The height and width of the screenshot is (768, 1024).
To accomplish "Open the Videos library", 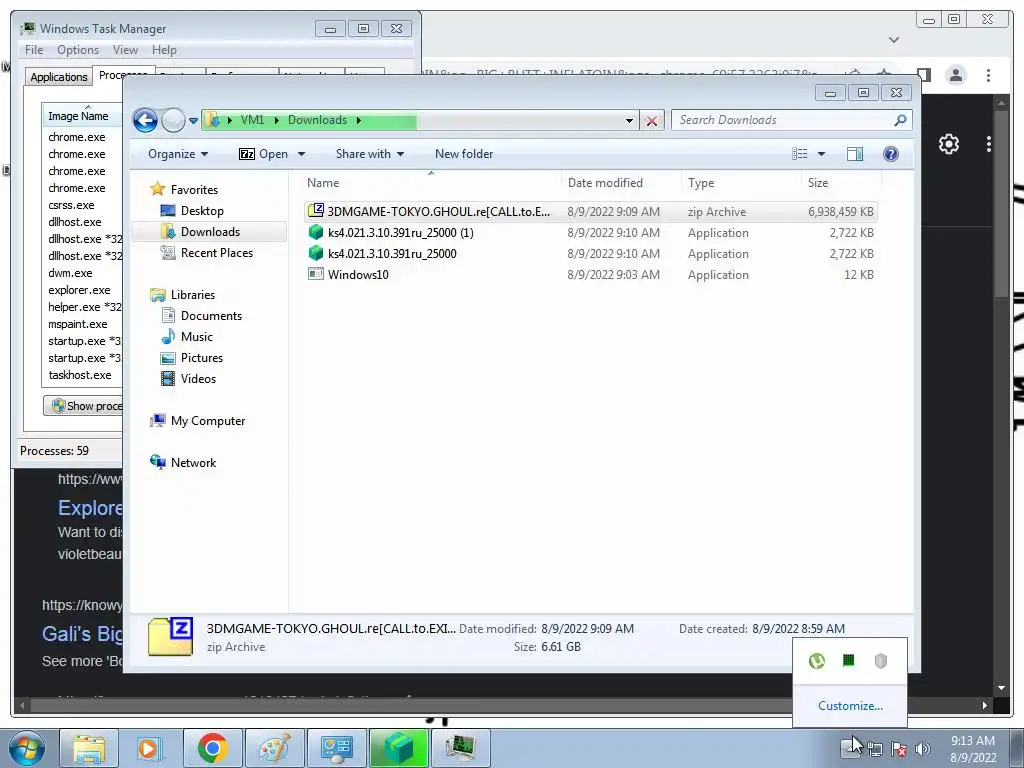I will pyautogui.click(x=198, y=378).
